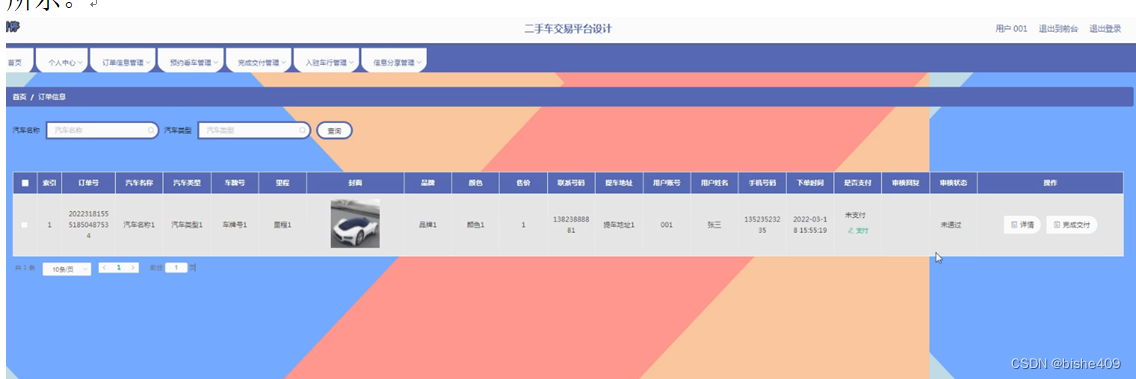Click 退出登录 logout link
The height and width of the screenshot is (379, 1136).
click(1105, 29)
